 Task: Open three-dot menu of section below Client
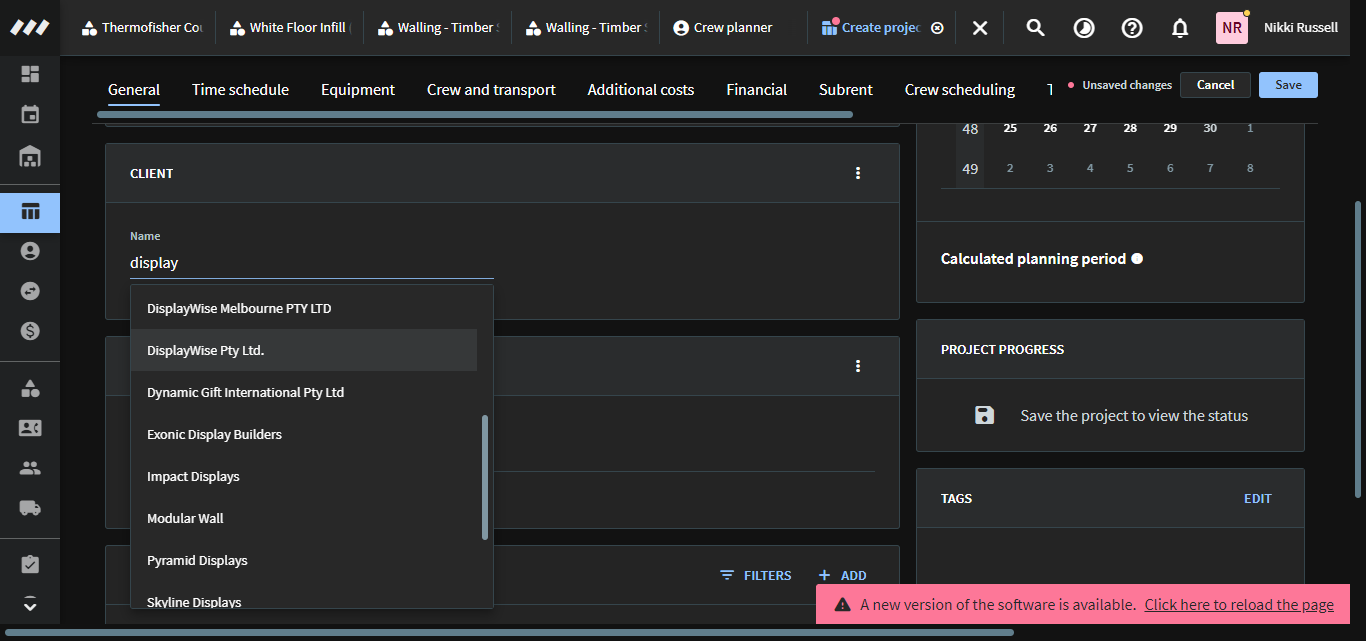(x=858, y=366)
